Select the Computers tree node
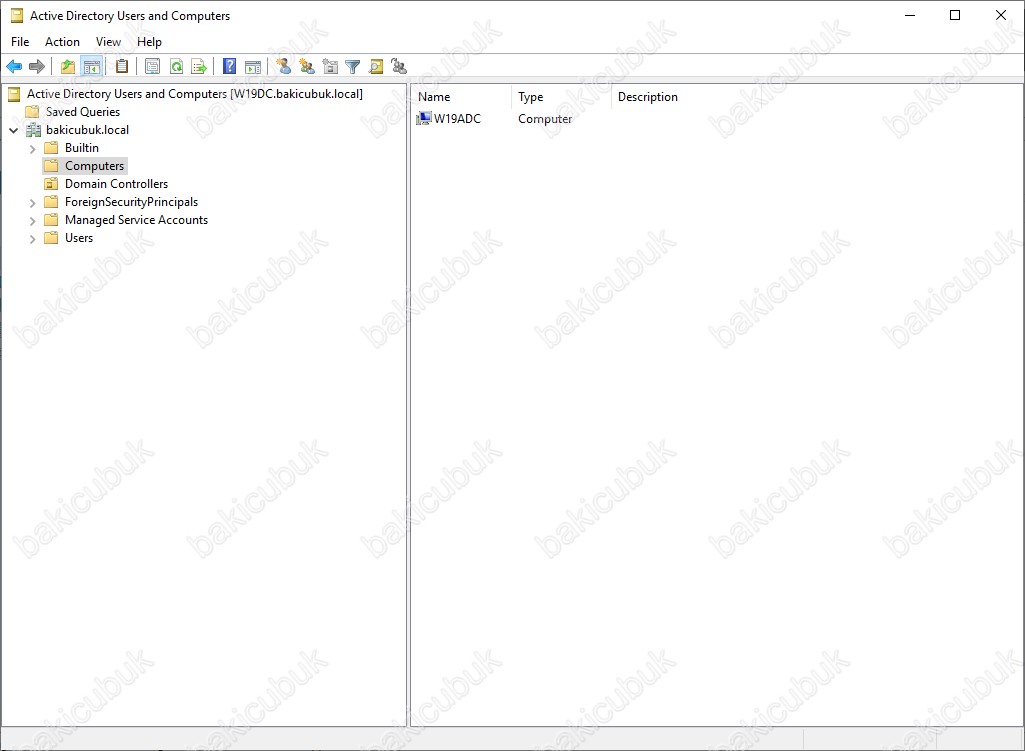The width and height of the screenshot is (1025, 751). pos(94,166)
